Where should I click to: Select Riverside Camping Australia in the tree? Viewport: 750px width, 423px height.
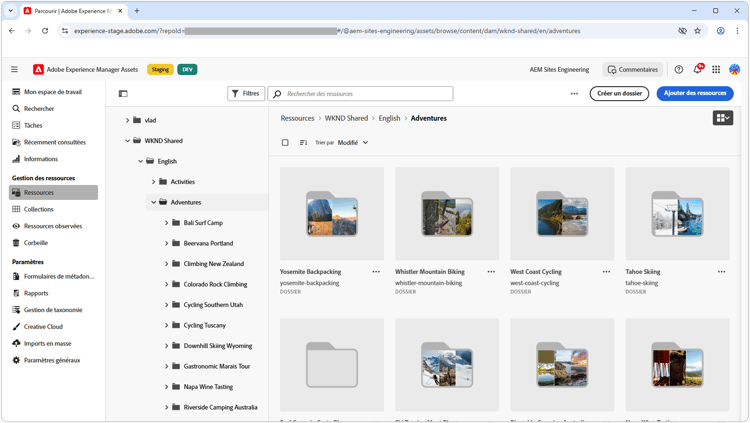coord(221,407)
